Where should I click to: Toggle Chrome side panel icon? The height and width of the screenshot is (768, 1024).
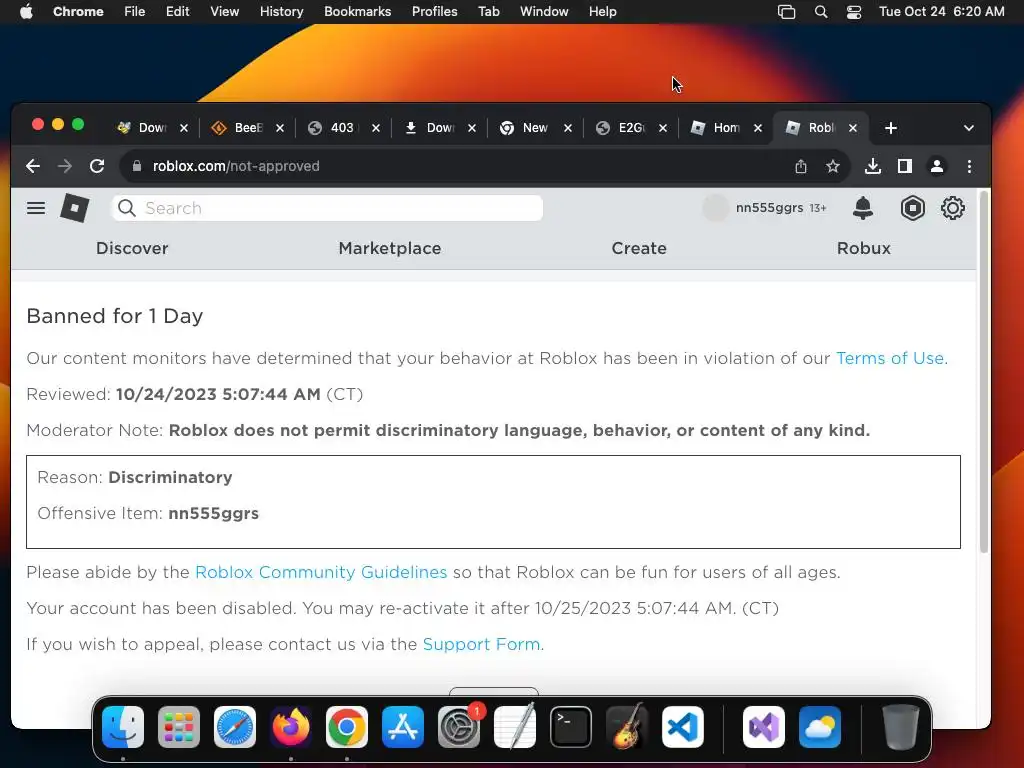(904, 167)
